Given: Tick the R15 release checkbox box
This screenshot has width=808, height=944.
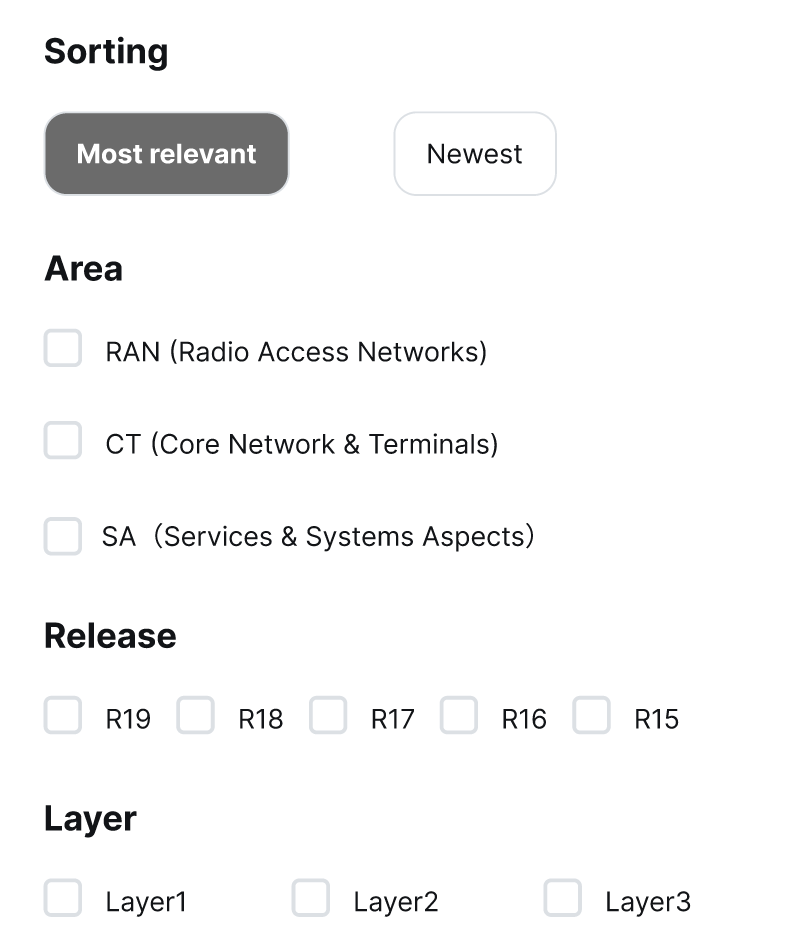Looking at the screenshot, I should coord(592,716).
